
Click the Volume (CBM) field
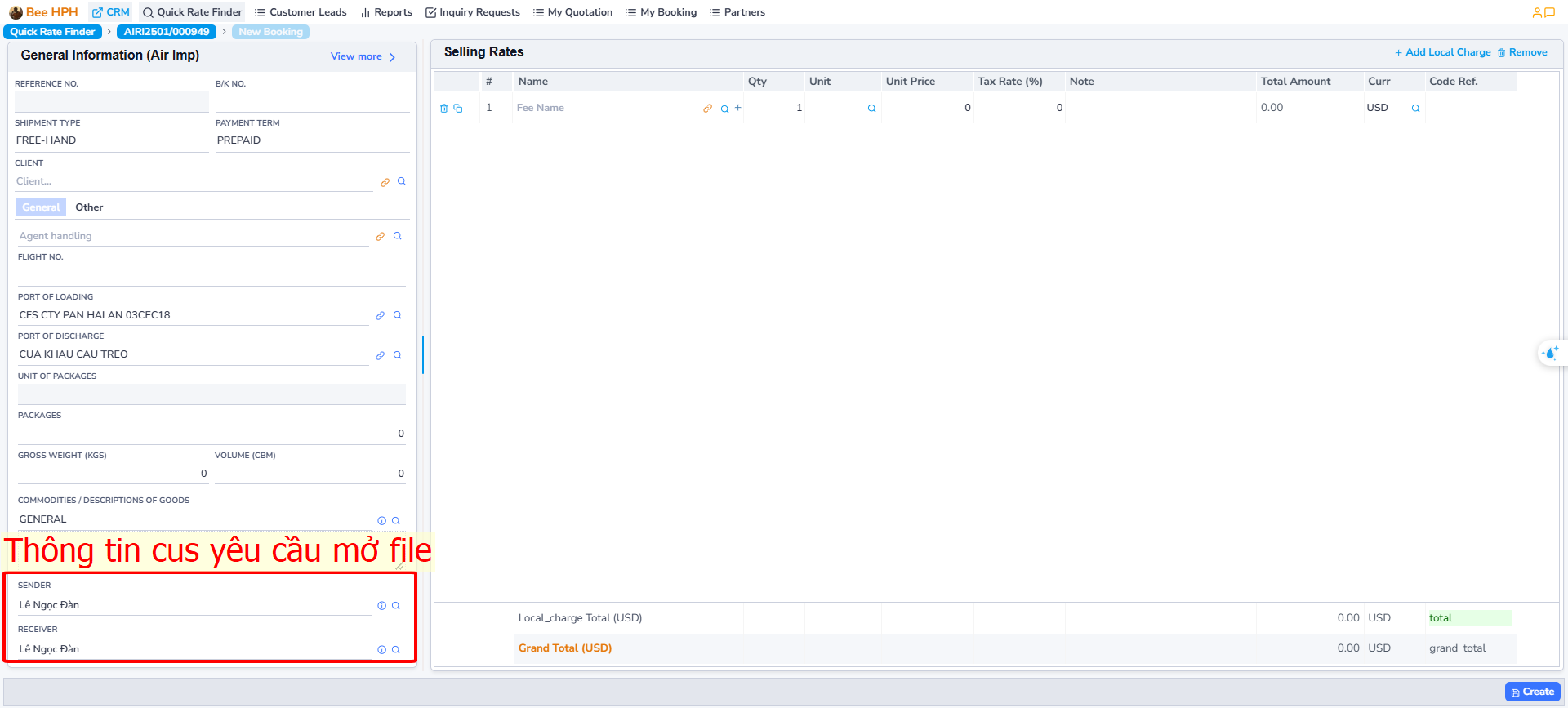[310, 474]
